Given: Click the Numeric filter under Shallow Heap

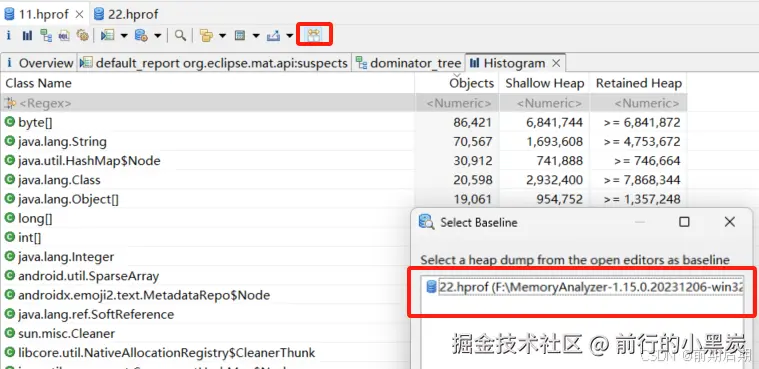Looking at the screenshot, I should tap(544, 103).
